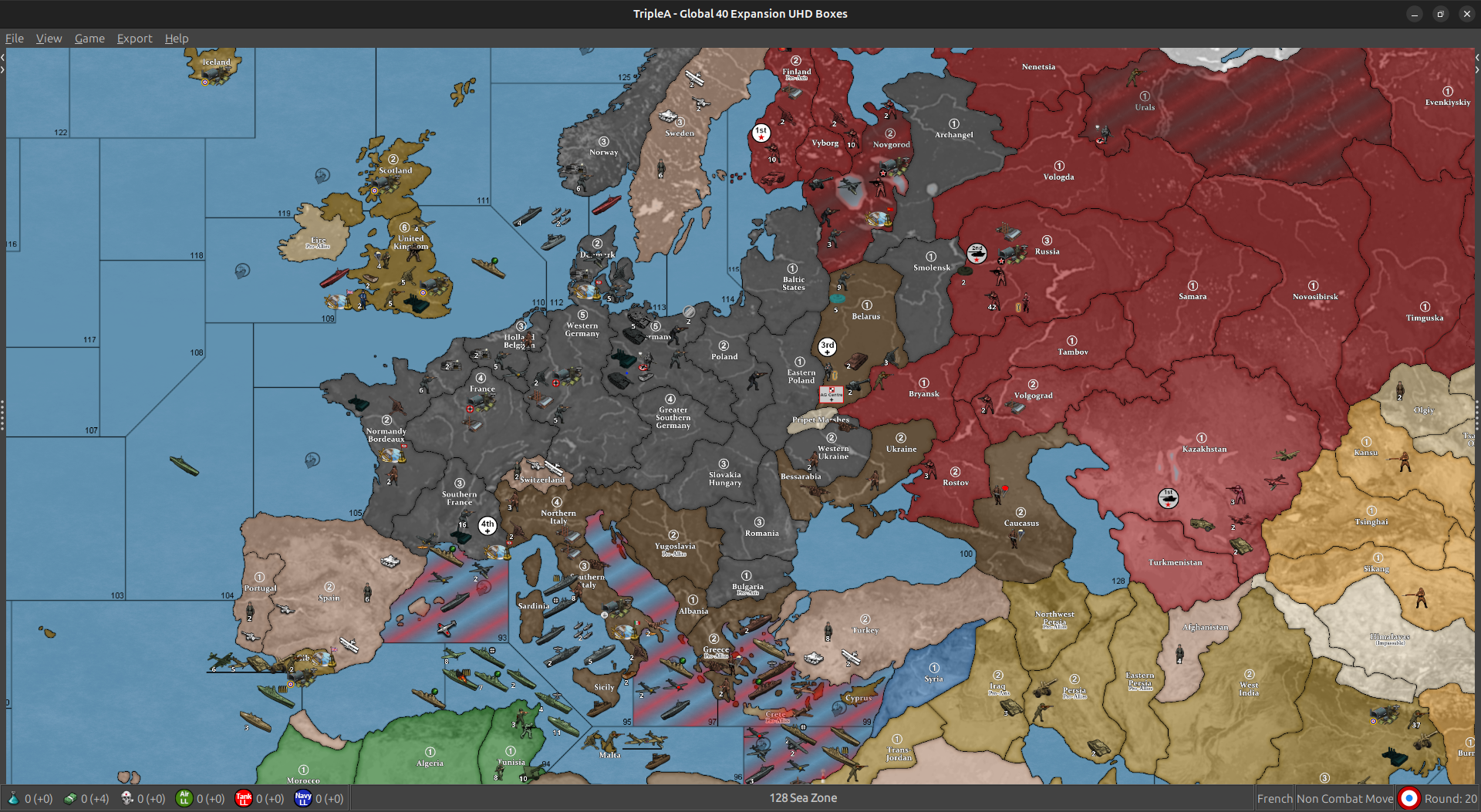
Task: Click the Non Combat Move phase label
Action: click(x=1344, y=798)
